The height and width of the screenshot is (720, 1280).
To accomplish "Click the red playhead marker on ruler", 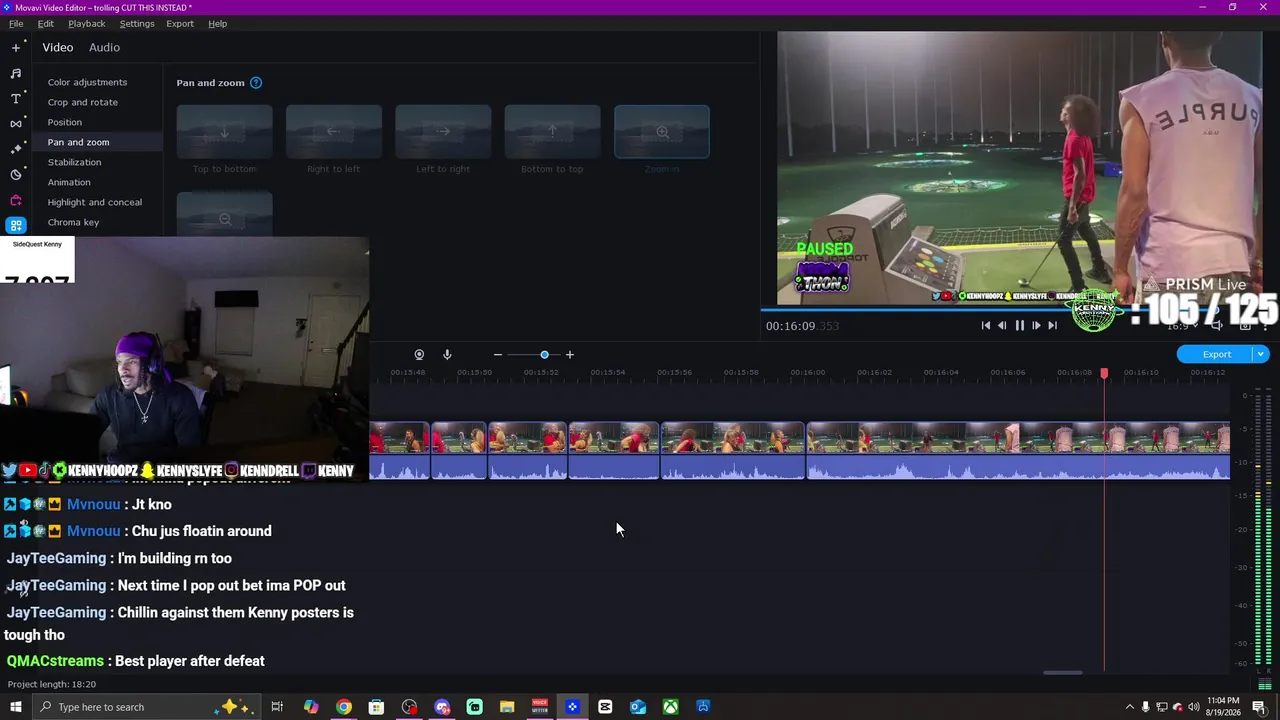I will (1104, 373).
